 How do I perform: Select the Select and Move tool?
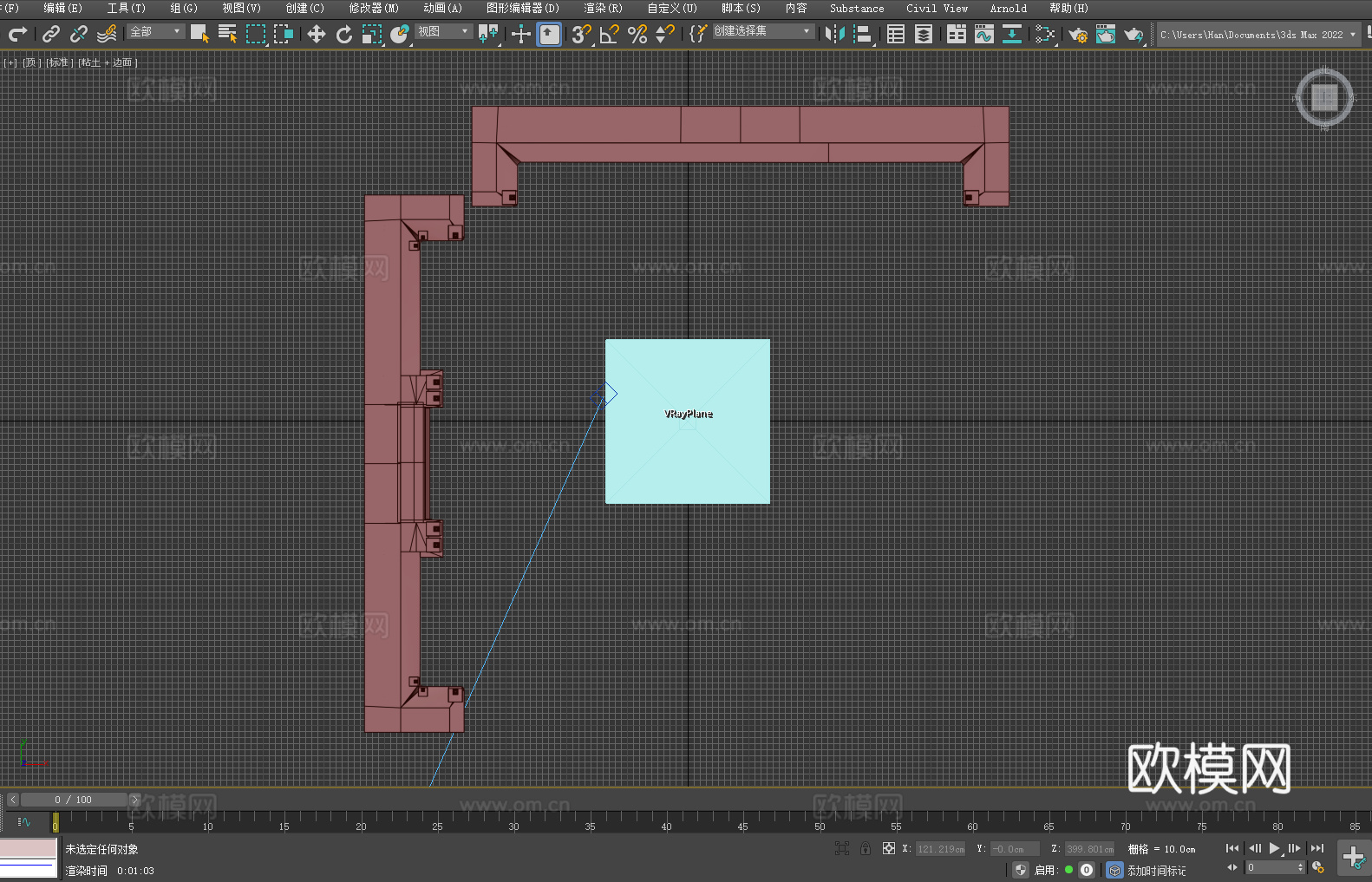click(317, 34)
